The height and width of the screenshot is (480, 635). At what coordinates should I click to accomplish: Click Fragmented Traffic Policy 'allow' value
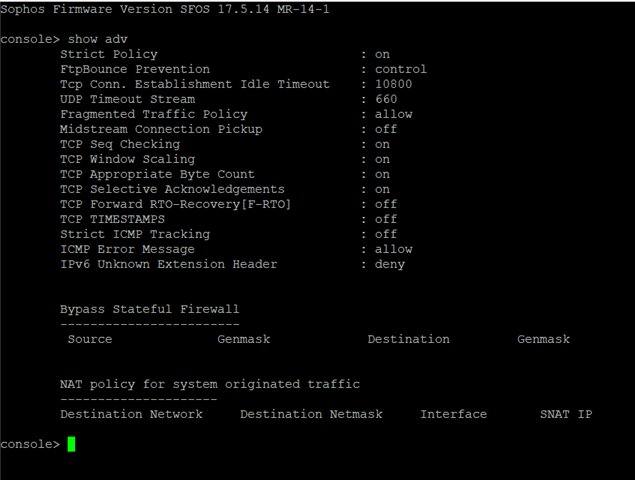[x=393, y=114]
